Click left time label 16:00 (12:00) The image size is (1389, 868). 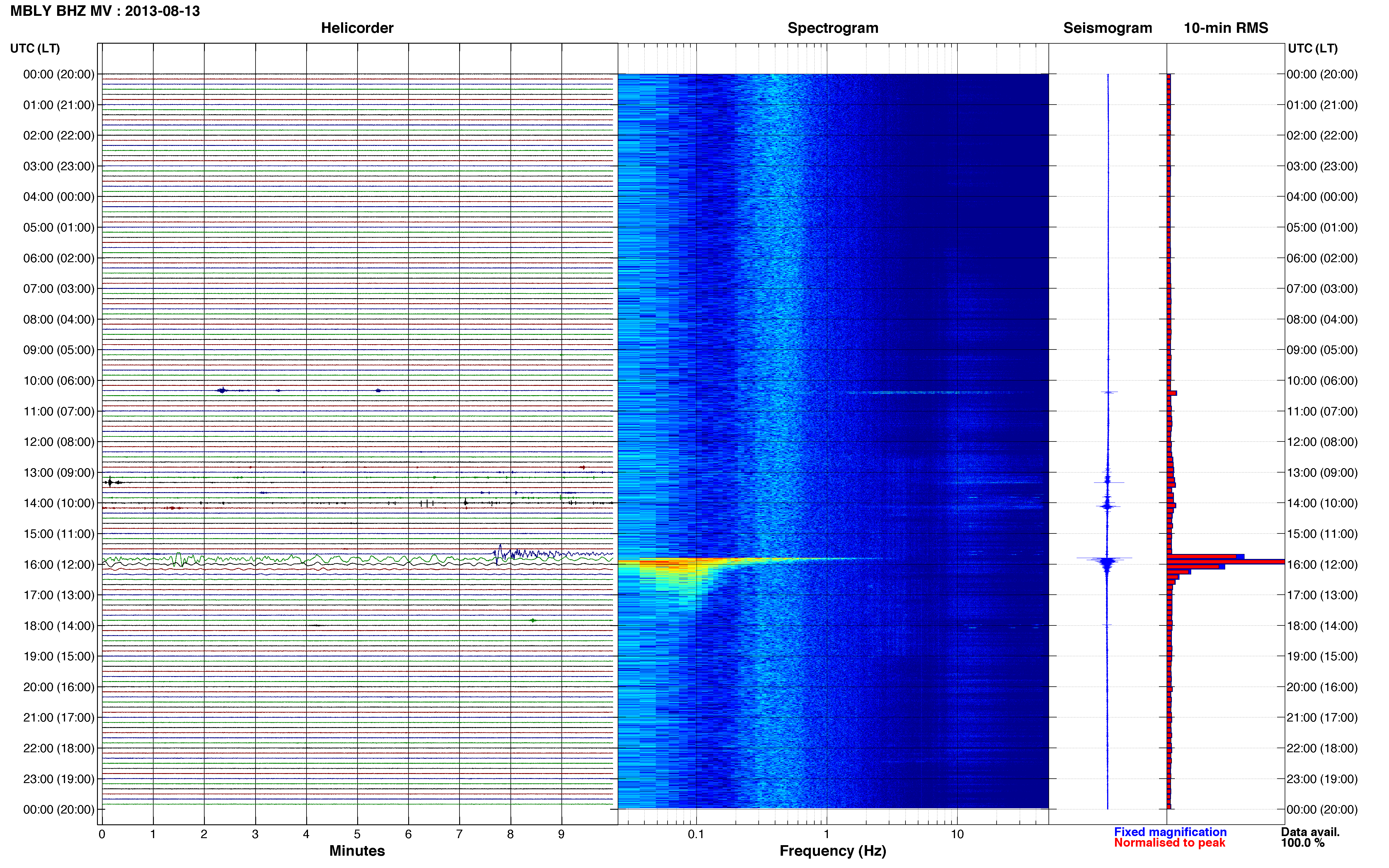click(59, 564)
